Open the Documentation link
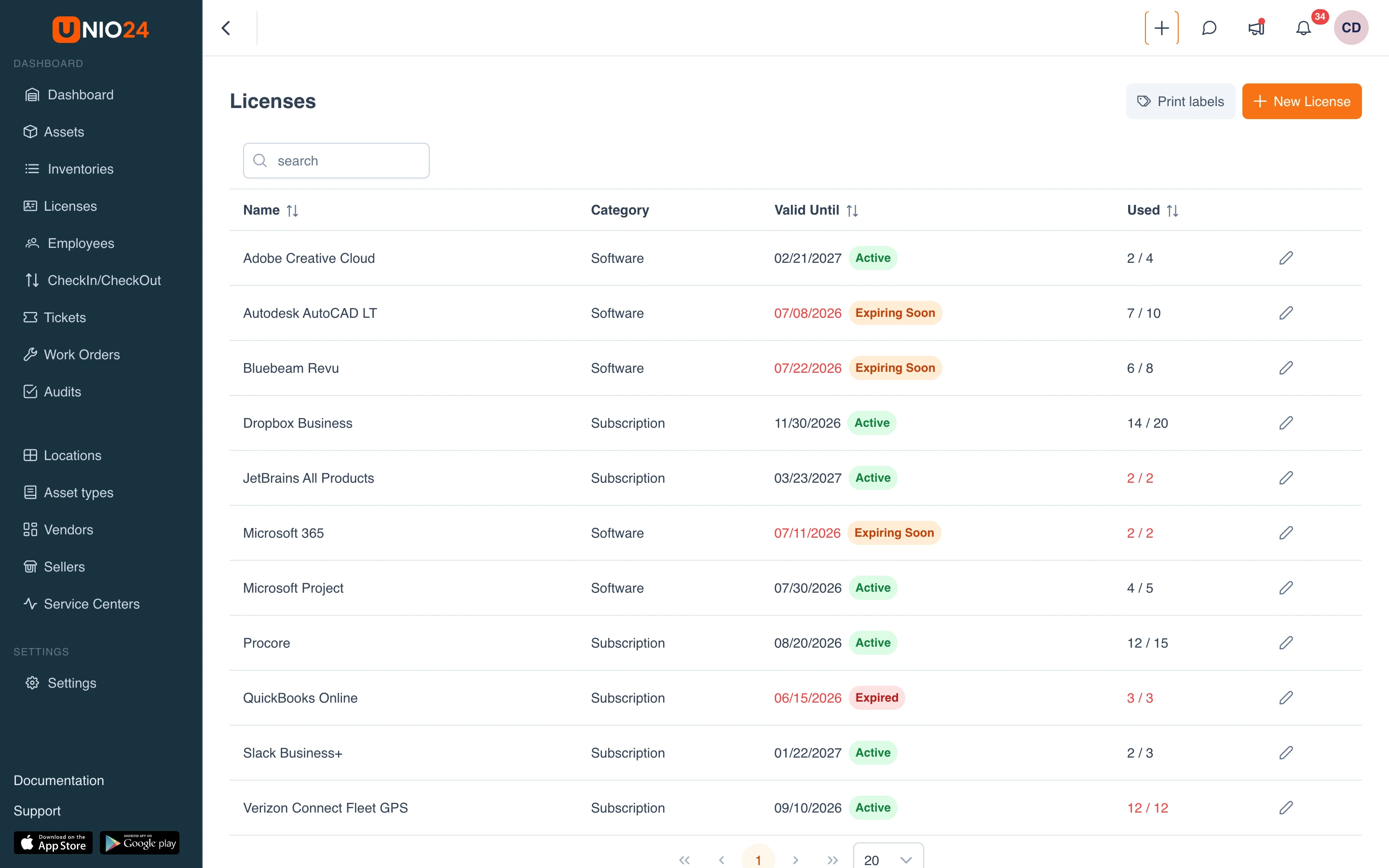Screen dimensions: 1389x868 pos(58,781)
